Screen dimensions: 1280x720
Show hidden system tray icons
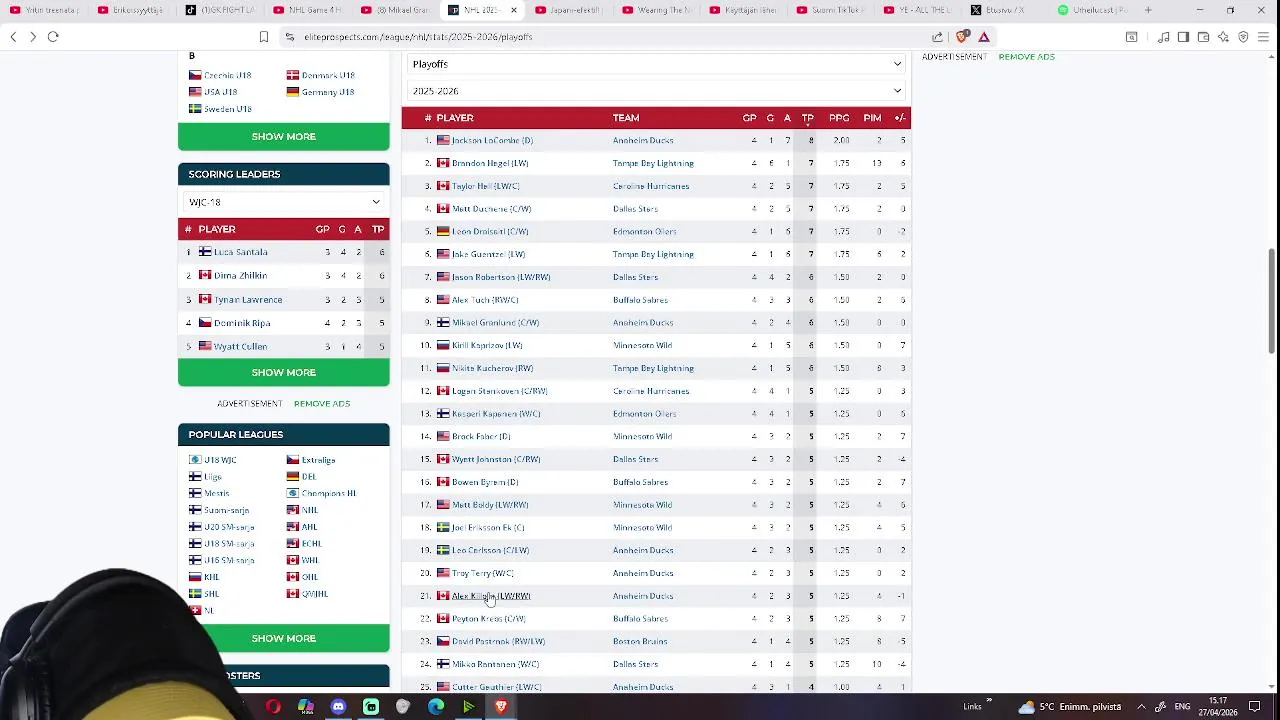[x=1141, y=707]
